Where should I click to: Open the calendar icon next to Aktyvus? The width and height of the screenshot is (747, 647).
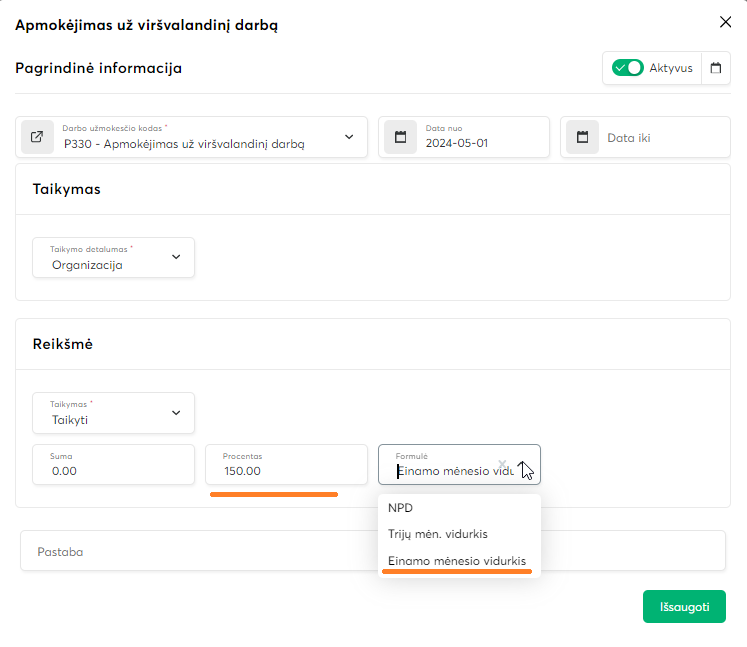coord(715,68)
